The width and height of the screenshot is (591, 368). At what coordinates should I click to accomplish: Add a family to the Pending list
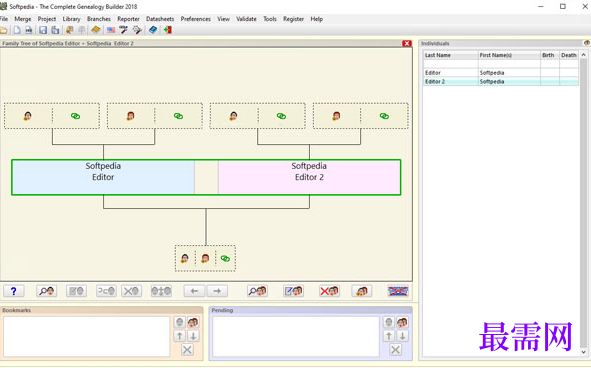point(403,322)
